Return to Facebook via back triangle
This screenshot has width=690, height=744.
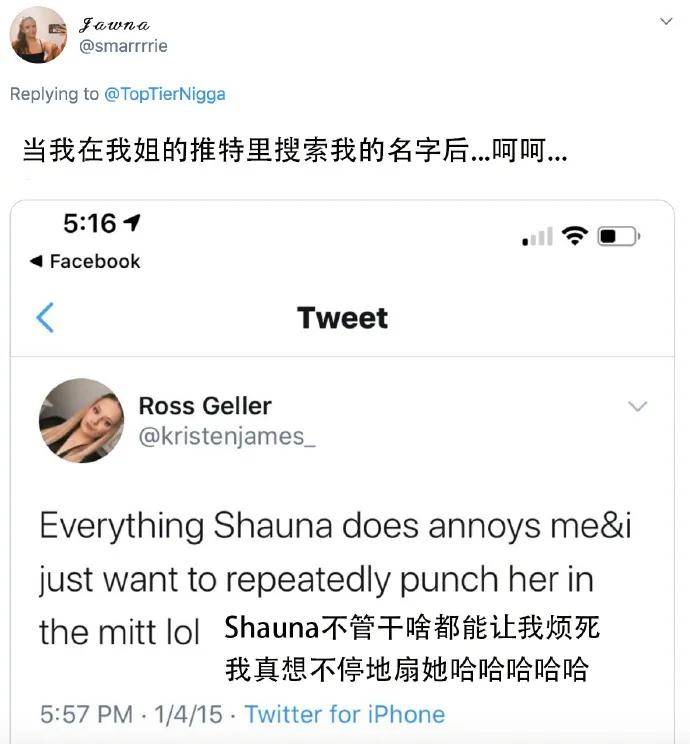click(36, 261)
